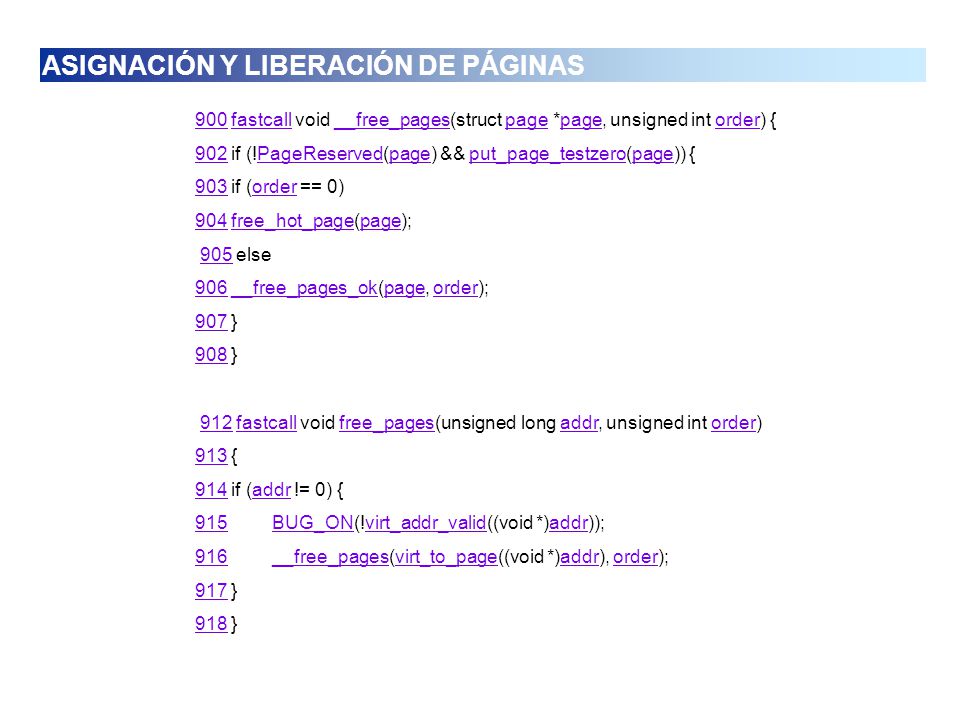Open line number 912 link
This screenshot has height=720, width=960.
[216, 422]
